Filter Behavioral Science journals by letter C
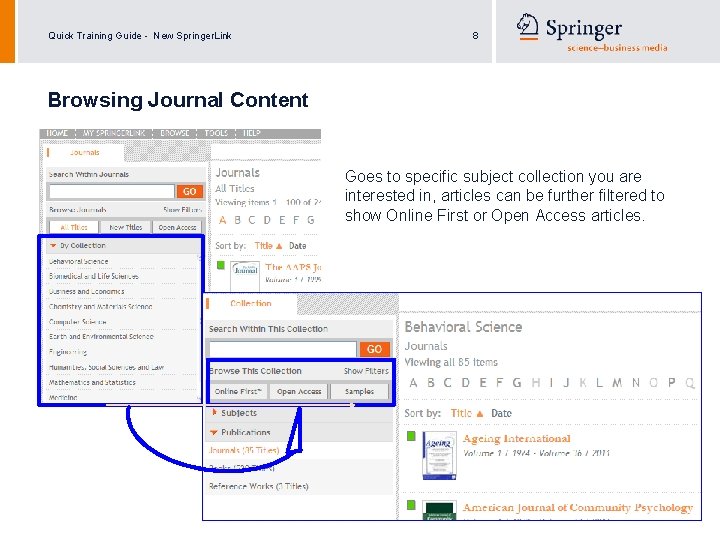This screenshot has height=540, width=720. pos(447,382)
